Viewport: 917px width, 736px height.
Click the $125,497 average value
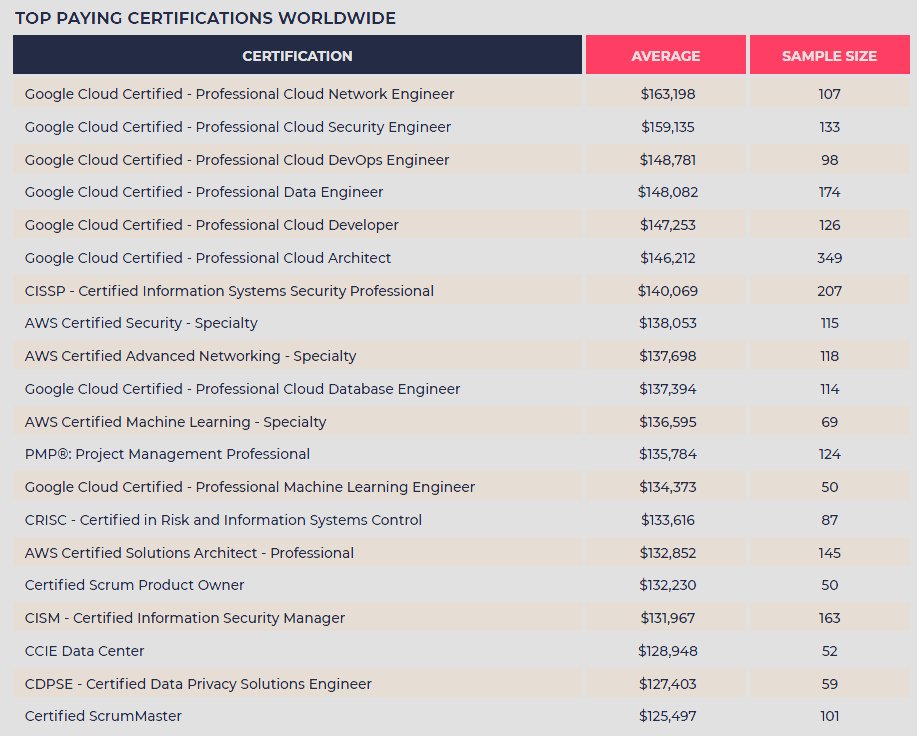point(667,716)
